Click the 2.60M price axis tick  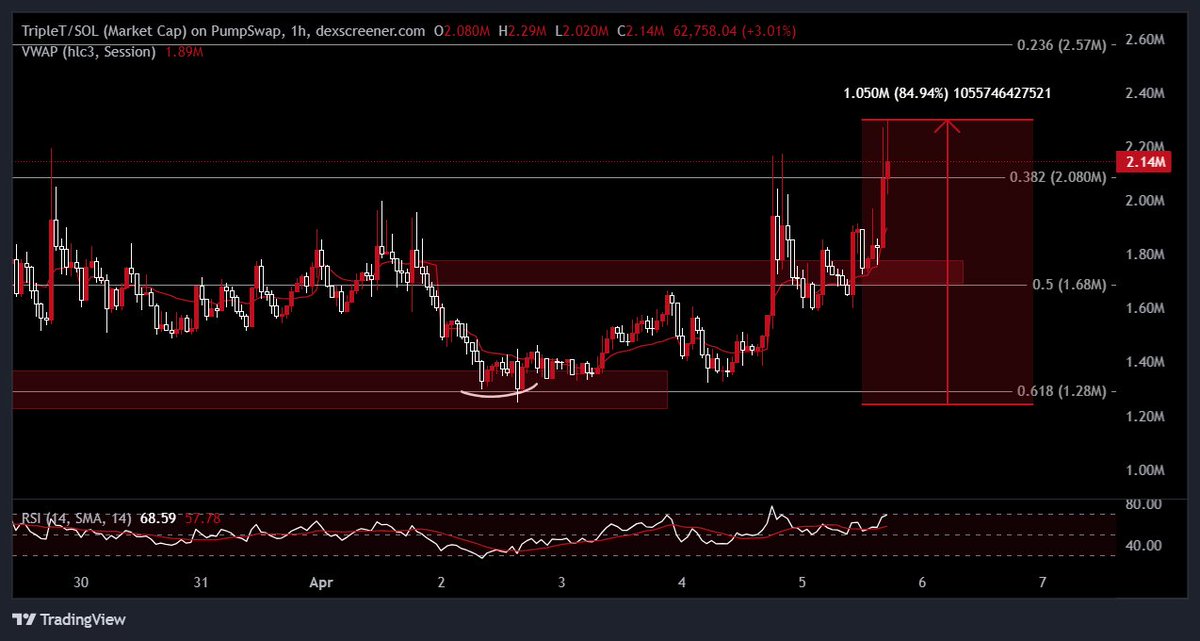click(1145, 40)
